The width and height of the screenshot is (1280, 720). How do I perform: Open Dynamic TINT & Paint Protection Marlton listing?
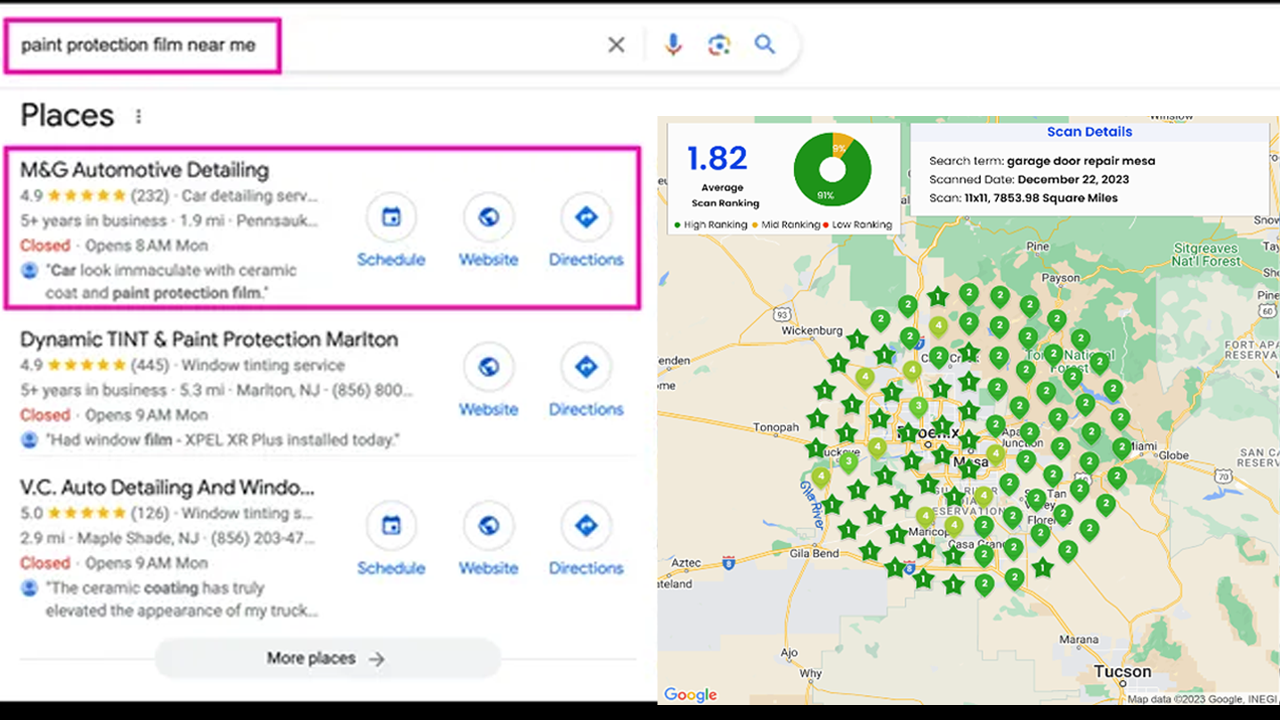coord(209,339)
